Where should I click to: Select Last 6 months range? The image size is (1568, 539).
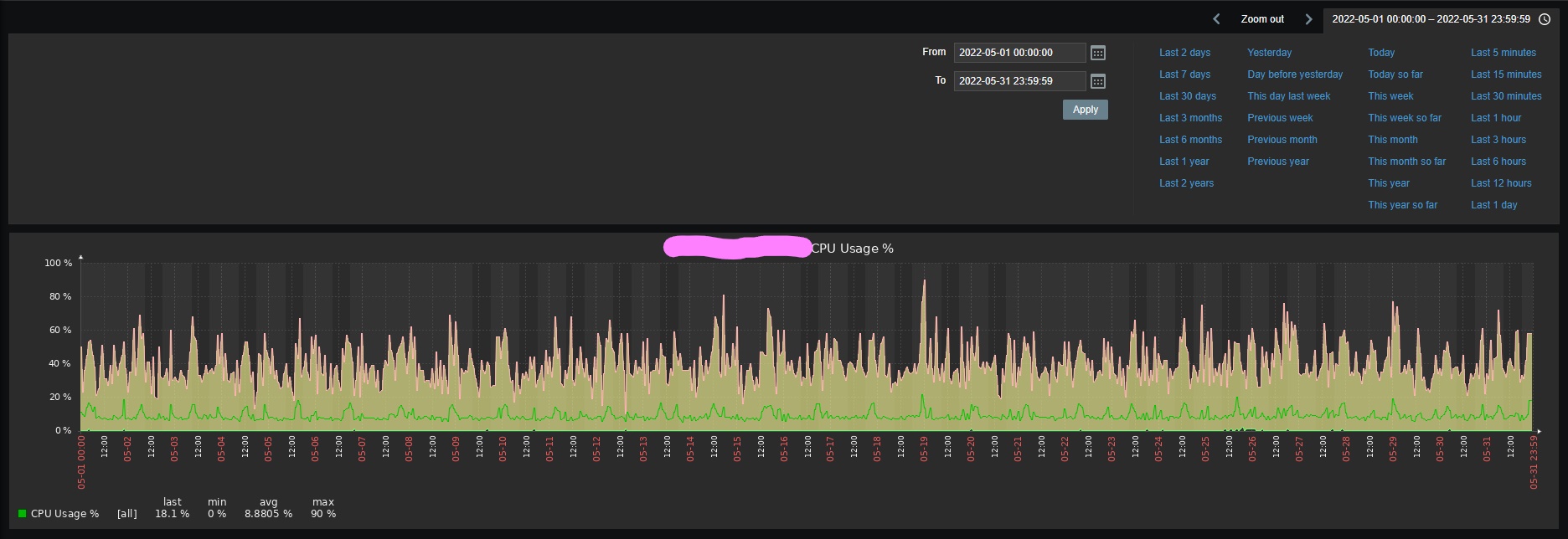click(x=1190, y=140)
